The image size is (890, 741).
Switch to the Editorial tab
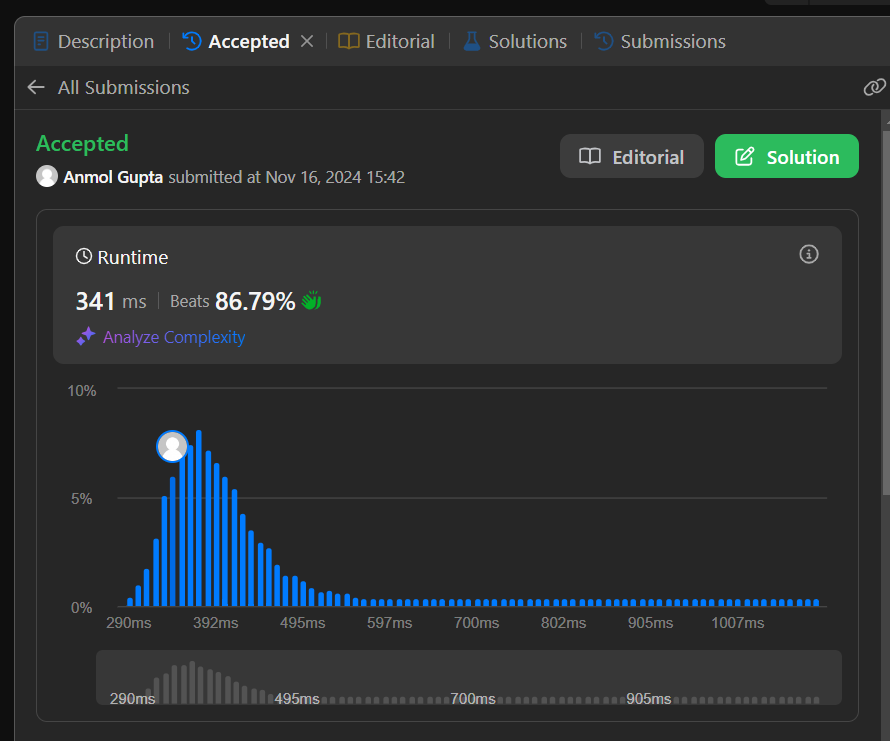click(387, 41)
